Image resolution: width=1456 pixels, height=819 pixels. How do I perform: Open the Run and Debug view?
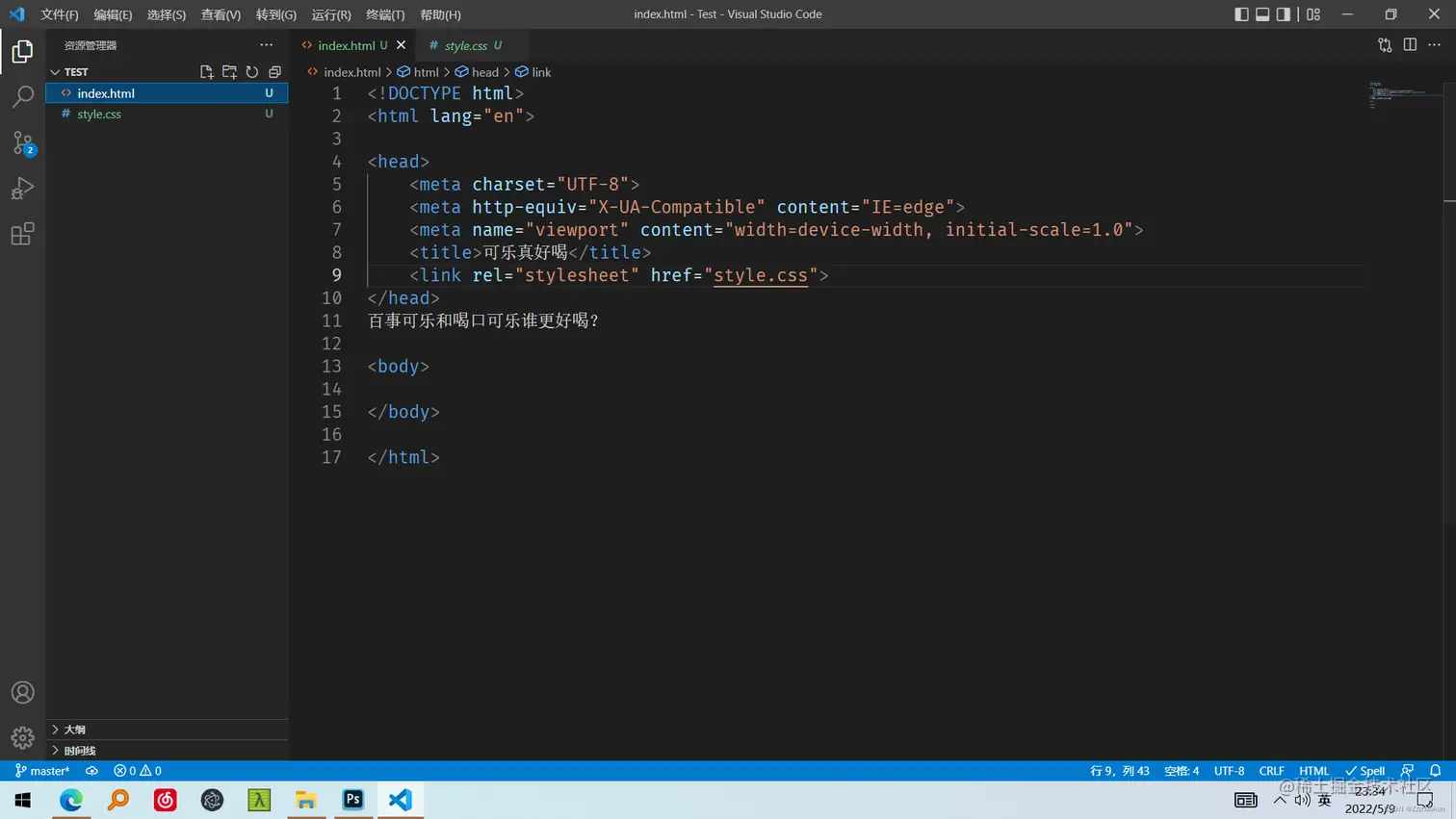click(x=22, y=189)
